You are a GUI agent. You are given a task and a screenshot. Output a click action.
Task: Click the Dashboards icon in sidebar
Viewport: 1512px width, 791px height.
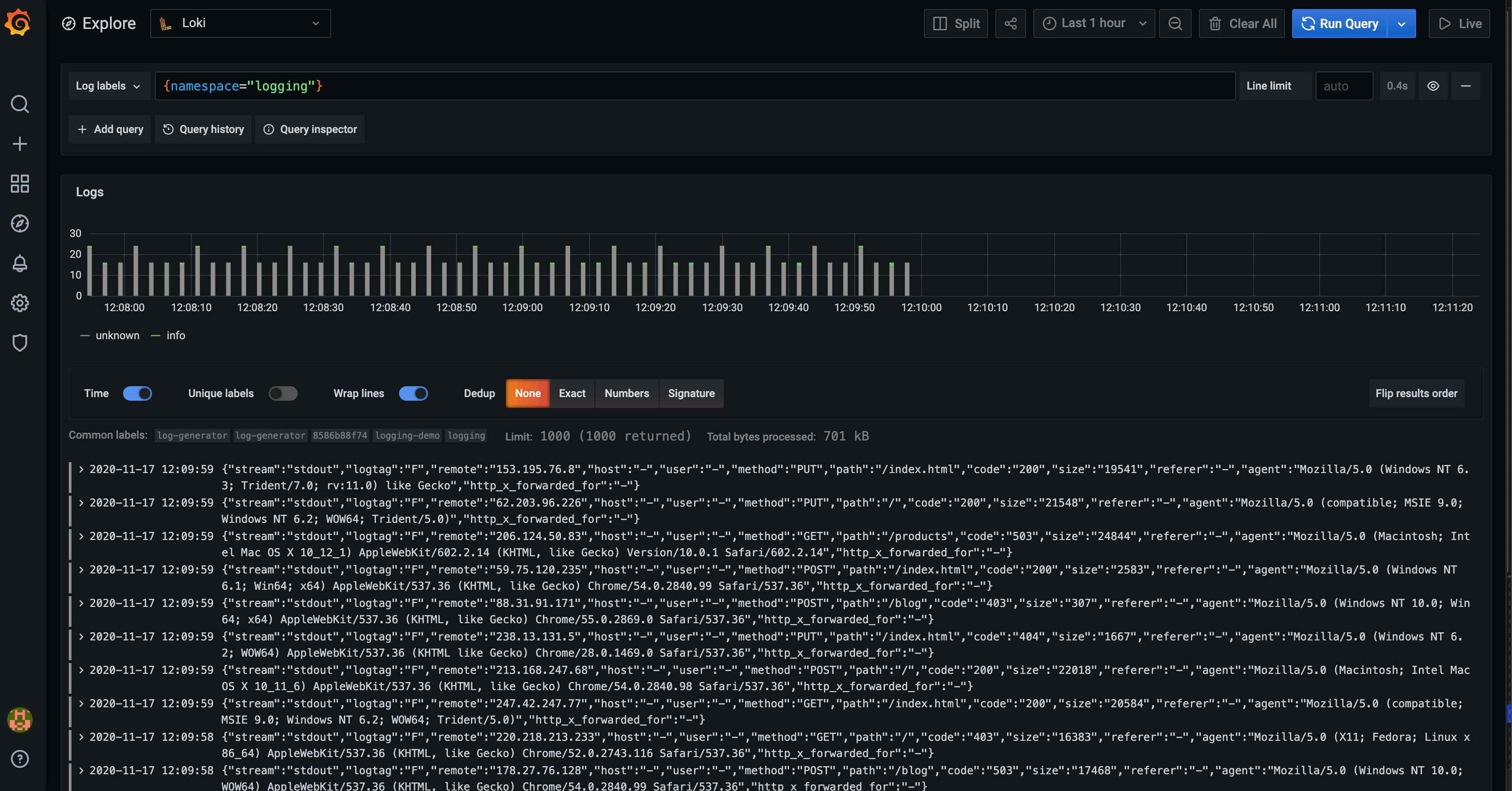click(x=19, y=184)
